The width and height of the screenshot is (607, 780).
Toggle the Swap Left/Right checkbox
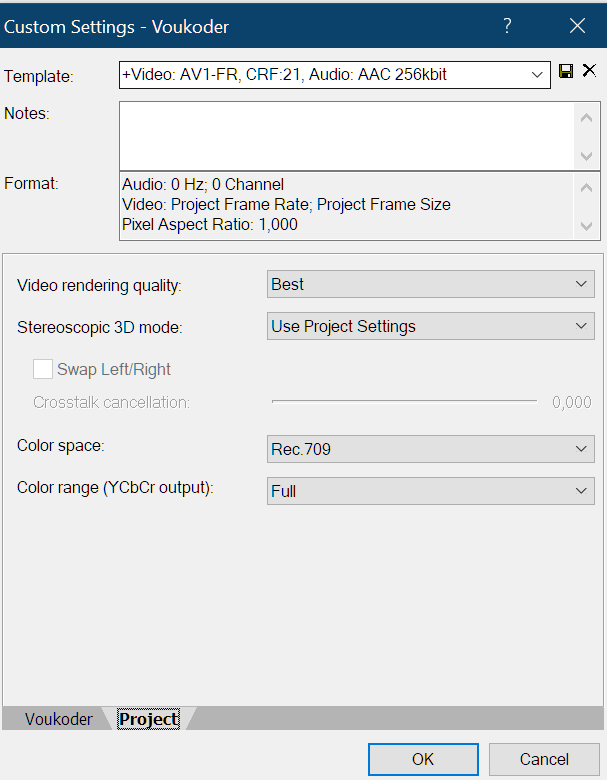43,369
